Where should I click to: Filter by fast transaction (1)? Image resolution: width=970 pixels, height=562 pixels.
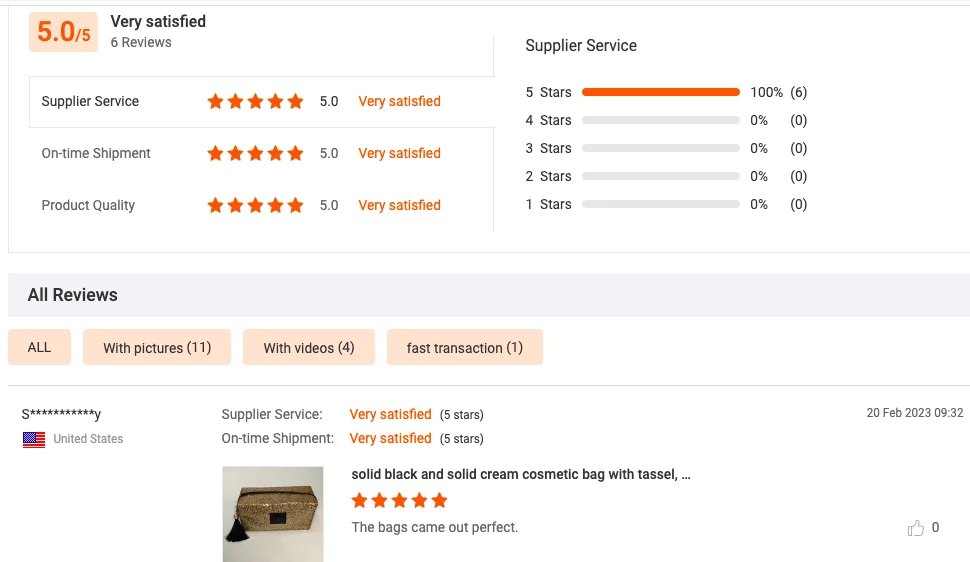464,347
